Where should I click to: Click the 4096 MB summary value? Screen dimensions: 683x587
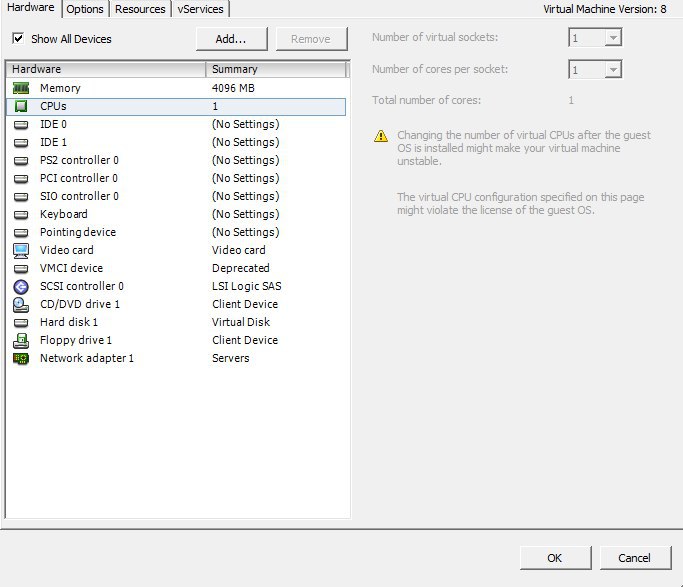point(233,88)
